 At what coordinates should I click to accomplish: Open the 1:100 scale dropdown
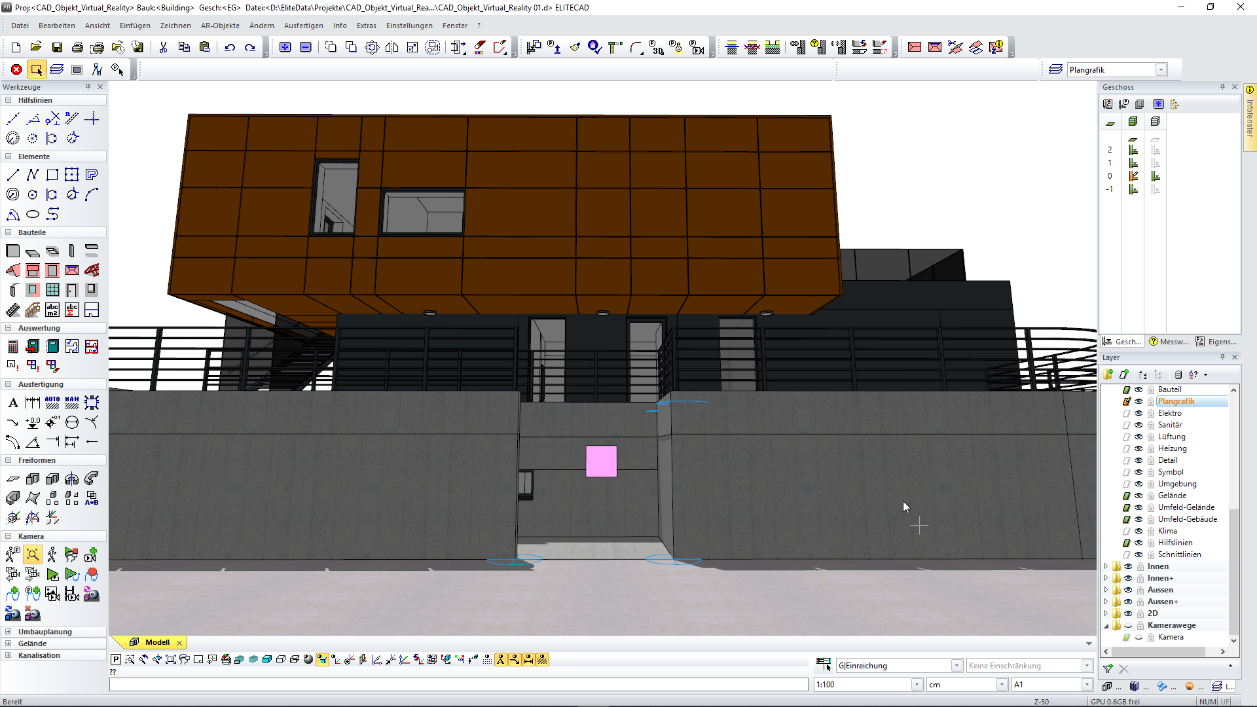tap(916, 685)
